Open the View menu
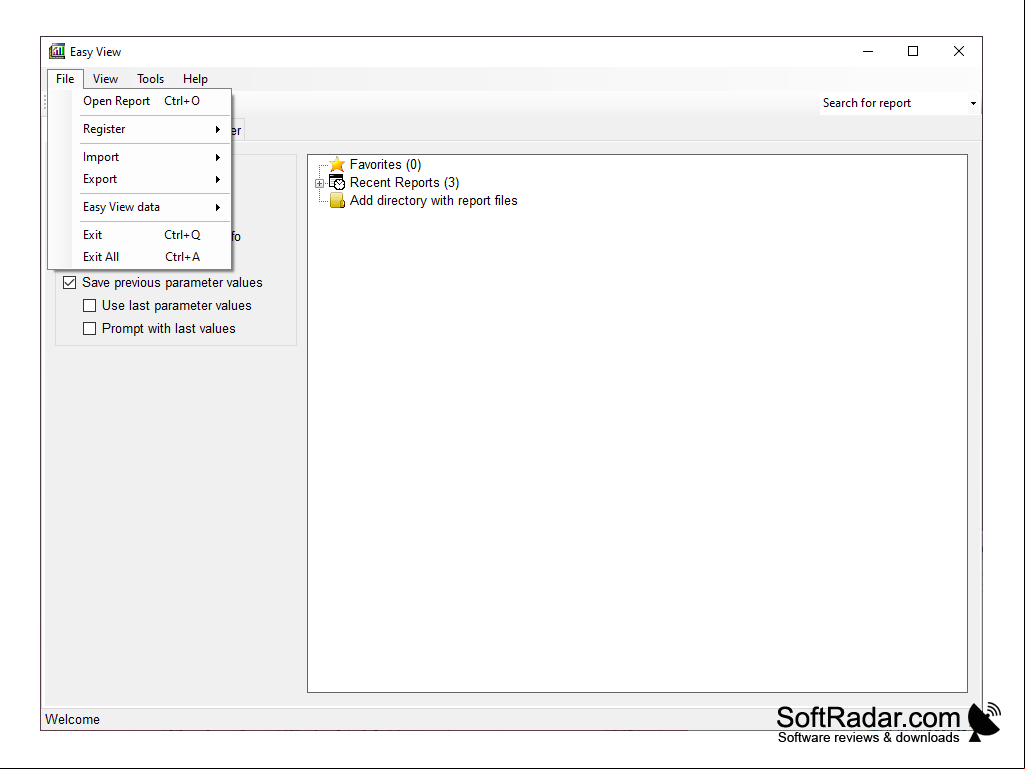The width and height of the screenshot is (1025, 769). [105, 78]
